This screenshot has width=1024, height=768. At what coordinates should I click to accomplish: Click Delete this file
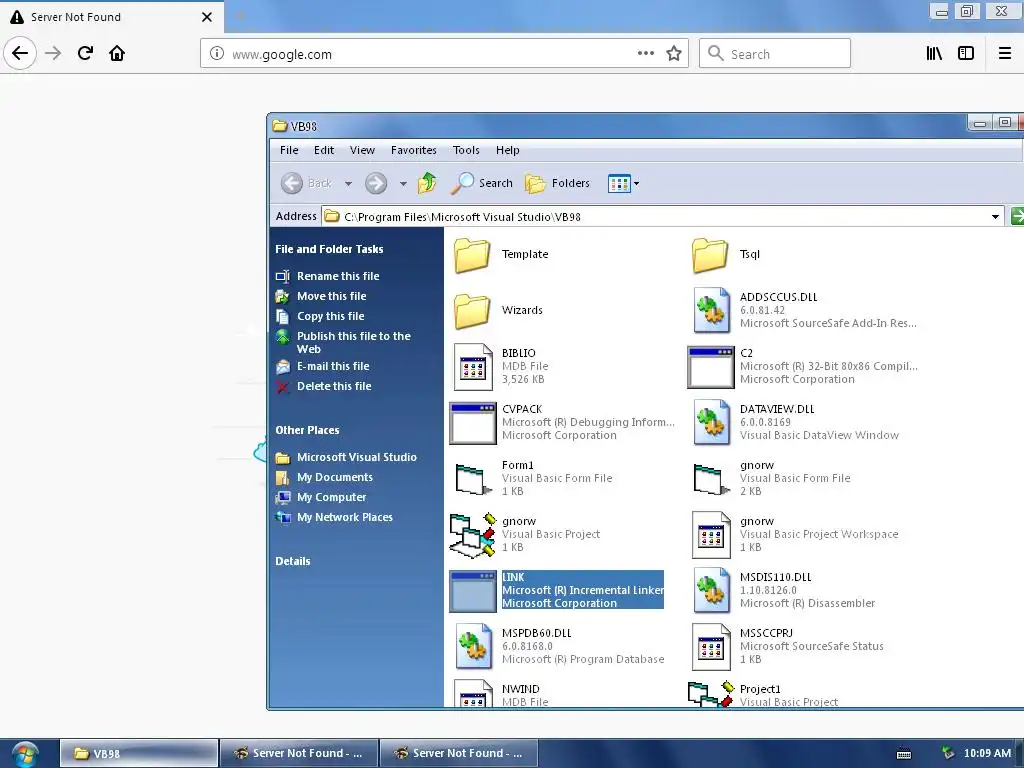[334, 387]
